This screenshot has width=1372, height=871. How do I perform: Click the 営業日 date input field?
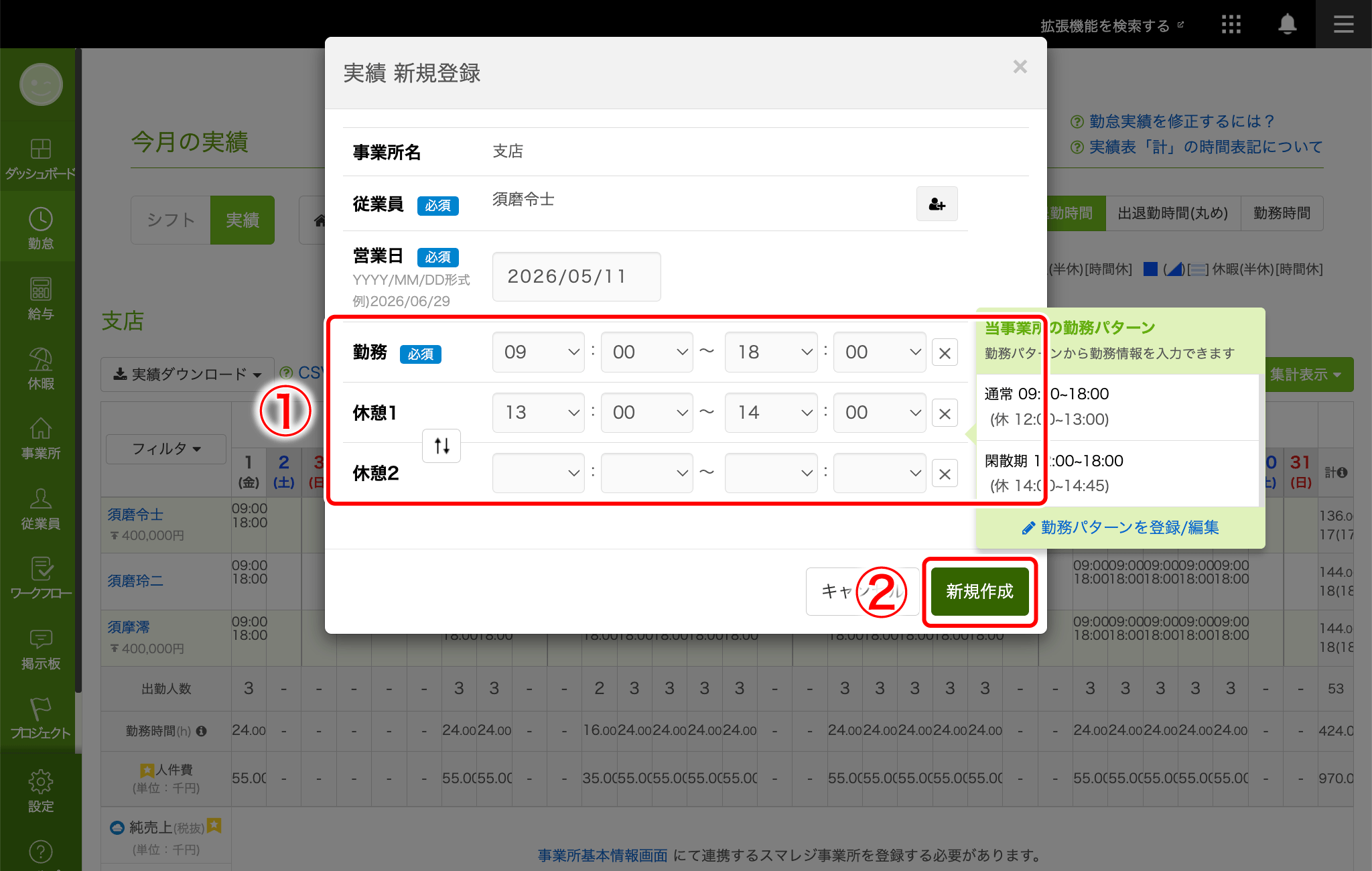576,277
